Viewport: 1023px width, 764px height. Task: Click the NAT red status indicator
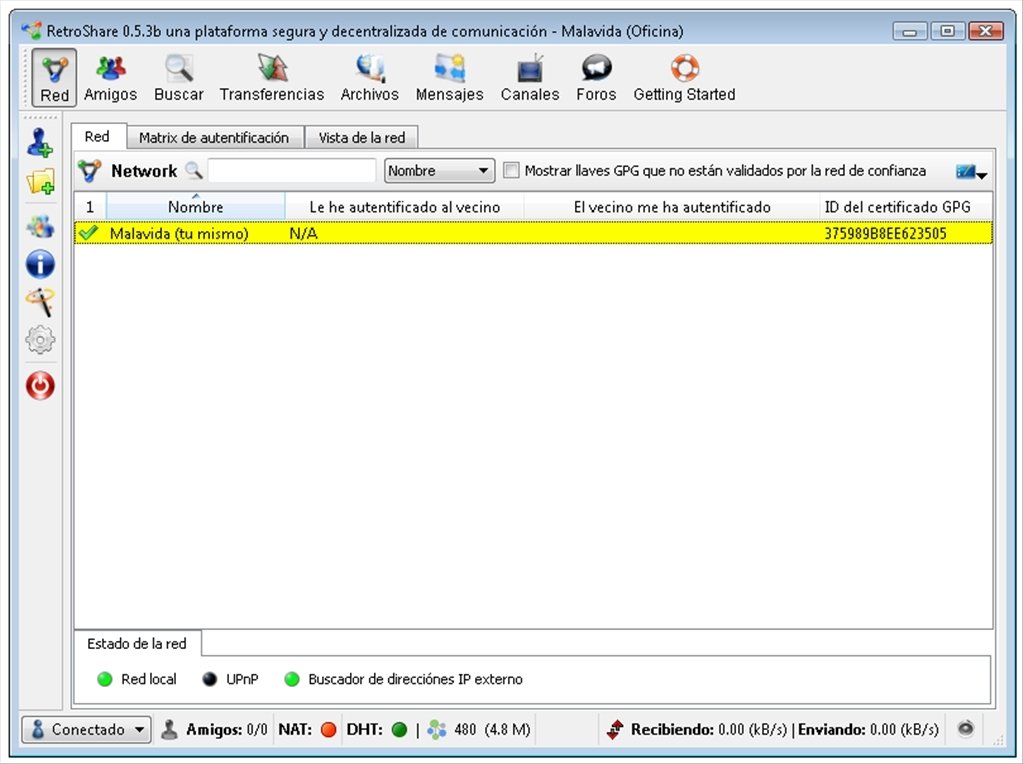329,729
